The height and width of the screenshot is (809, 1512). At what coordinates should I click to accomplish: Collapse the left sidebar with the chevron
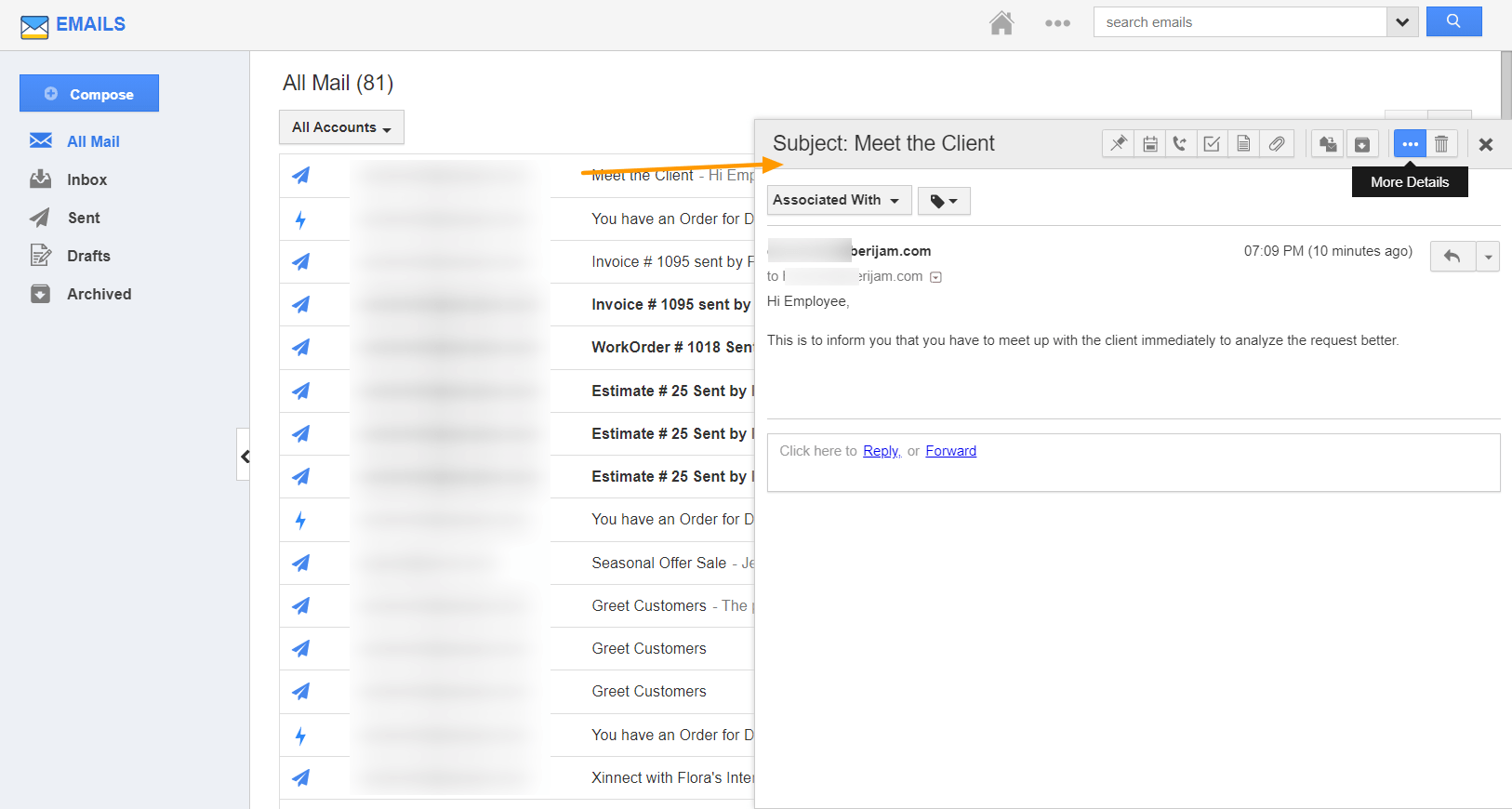point(245,456)
